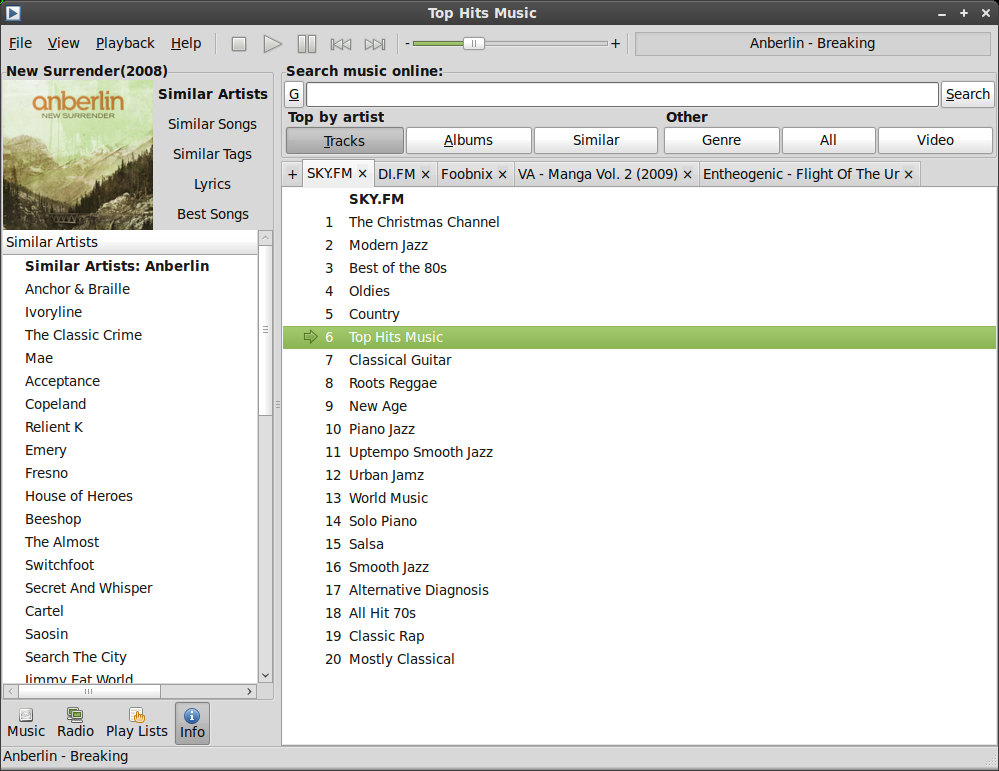
Task: Select the Albums filter button
Action: pos(468,140)
